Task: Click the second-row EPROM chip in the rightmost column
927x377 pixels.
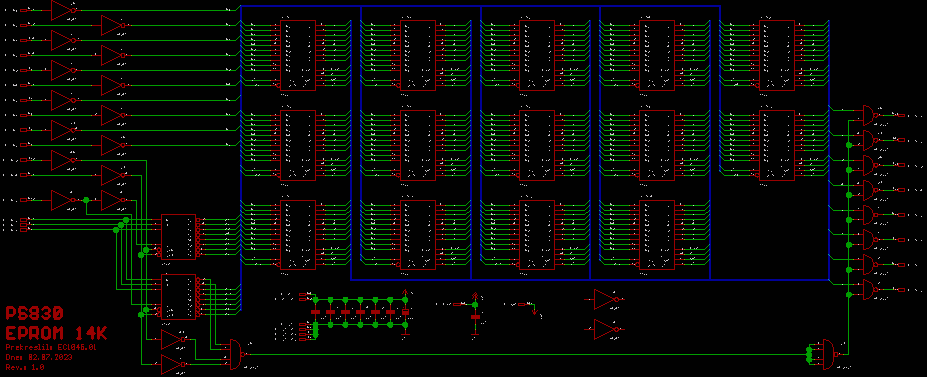Action: tap(777, 145)
